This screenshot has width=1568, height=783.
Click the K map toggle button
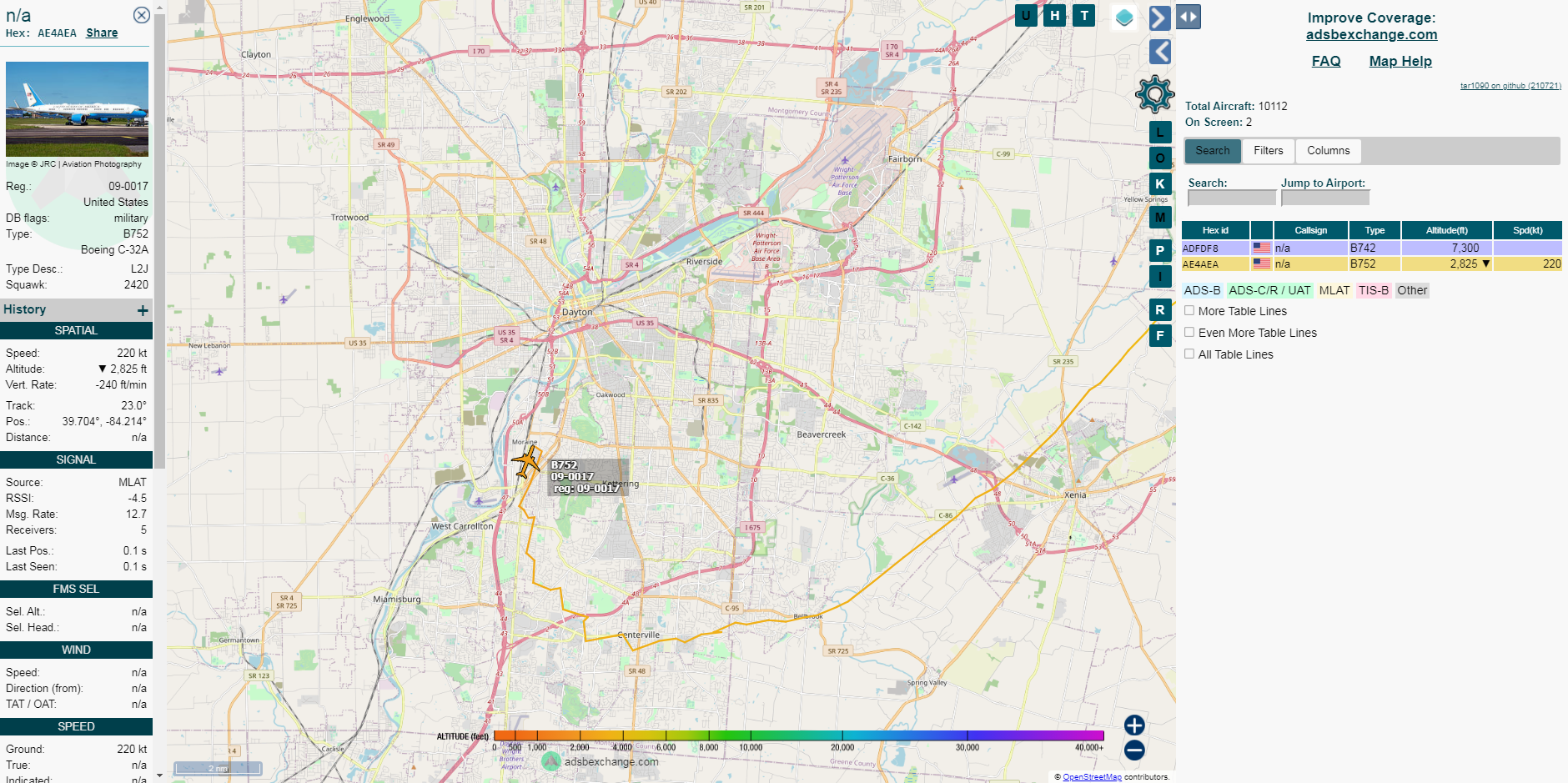tap(1160, 184)
